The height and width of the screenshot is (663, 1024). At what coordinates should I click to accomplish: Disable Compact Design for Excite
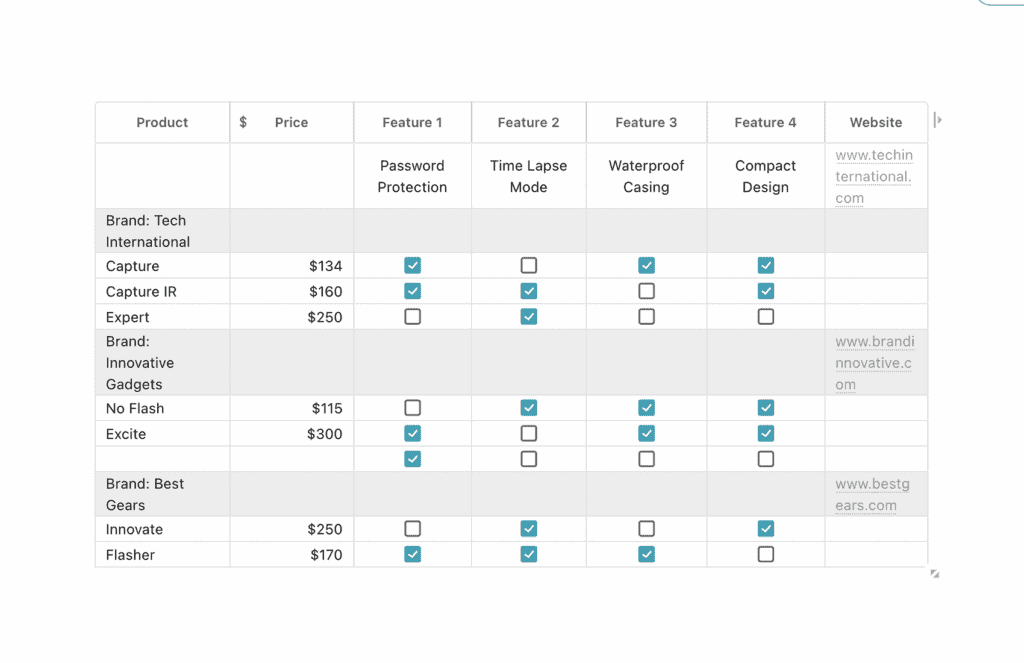[766, 434]
